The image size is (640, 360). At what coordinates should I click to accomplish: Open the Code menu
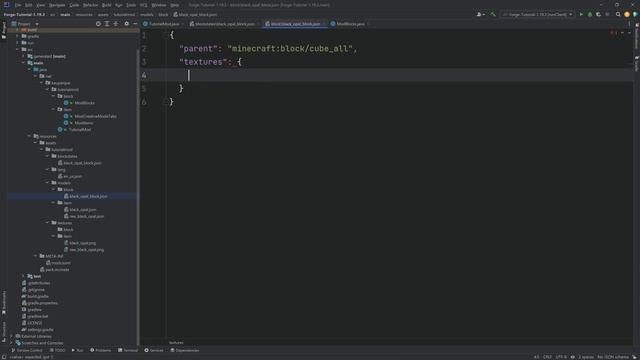[x=74, y=5]
